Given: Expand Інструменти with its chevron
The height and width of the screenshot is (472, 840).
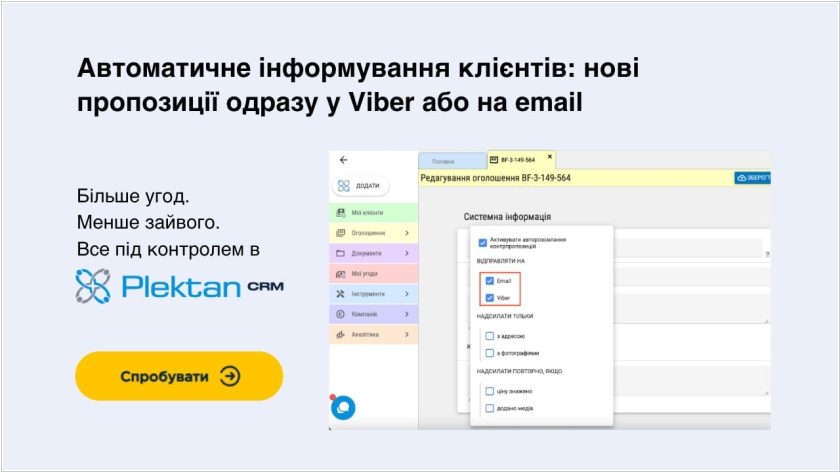Looking at the screenshot, I should pyautogui.click(x=407, y=294).
